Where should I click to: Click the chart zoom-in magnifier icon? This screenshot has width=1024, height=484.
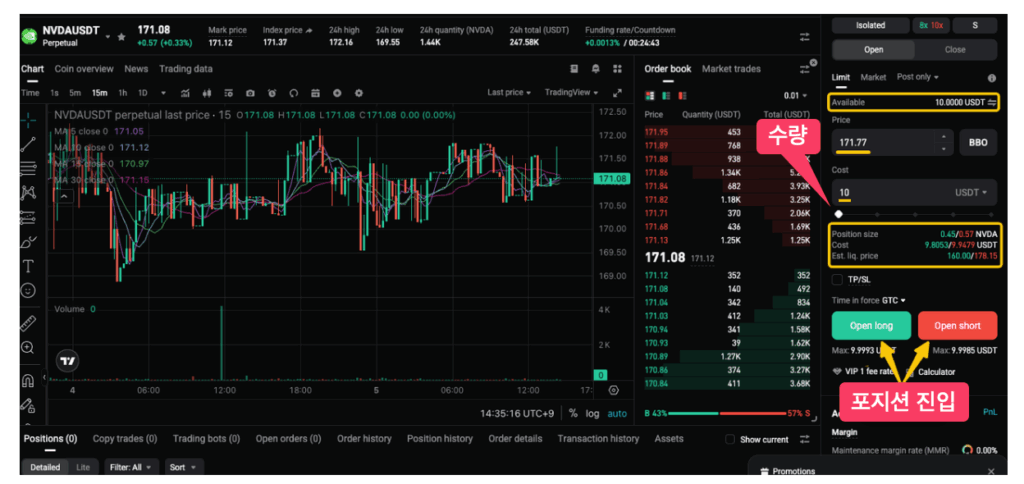pos(28,348)
